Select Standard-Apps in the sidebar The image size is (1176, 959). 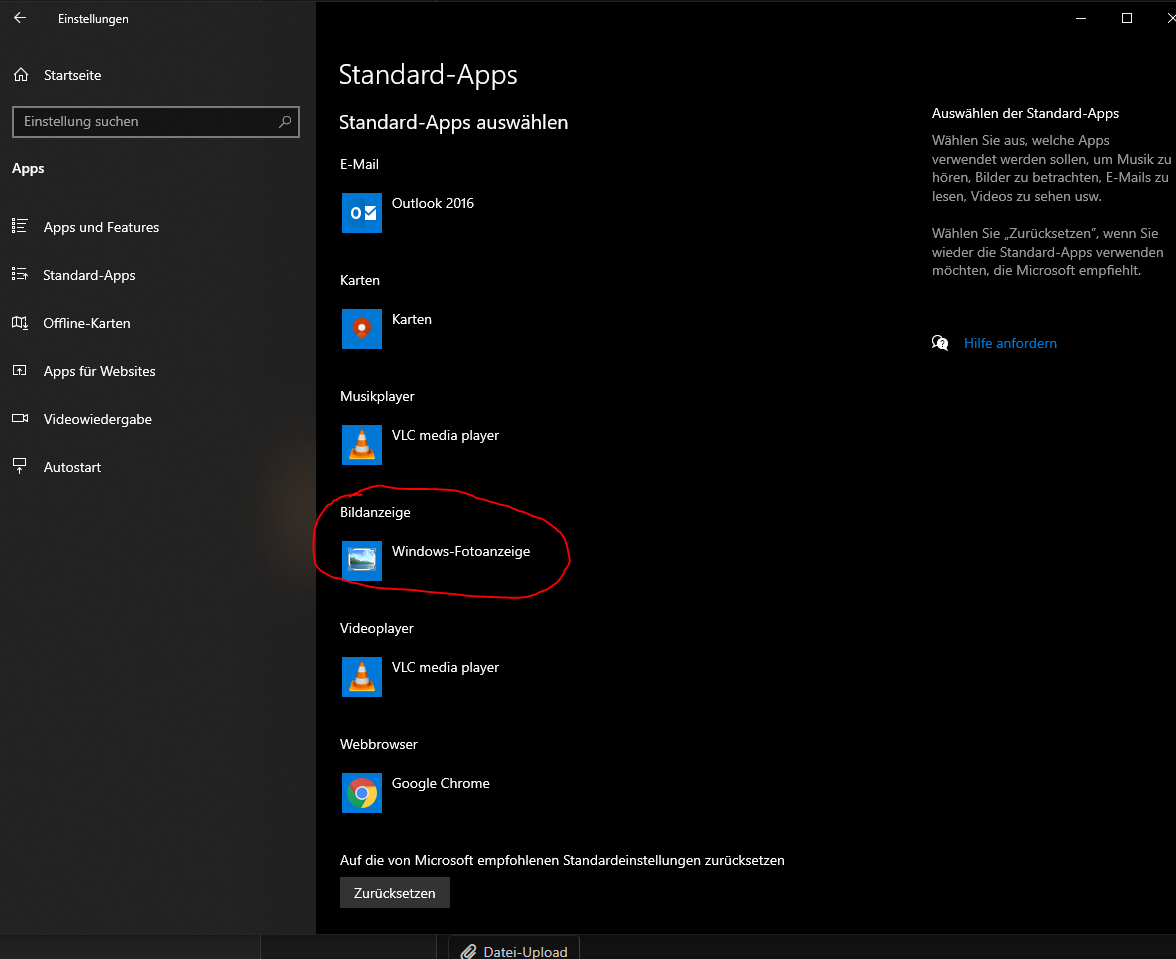pyautogui.click(x=89, y=275)
